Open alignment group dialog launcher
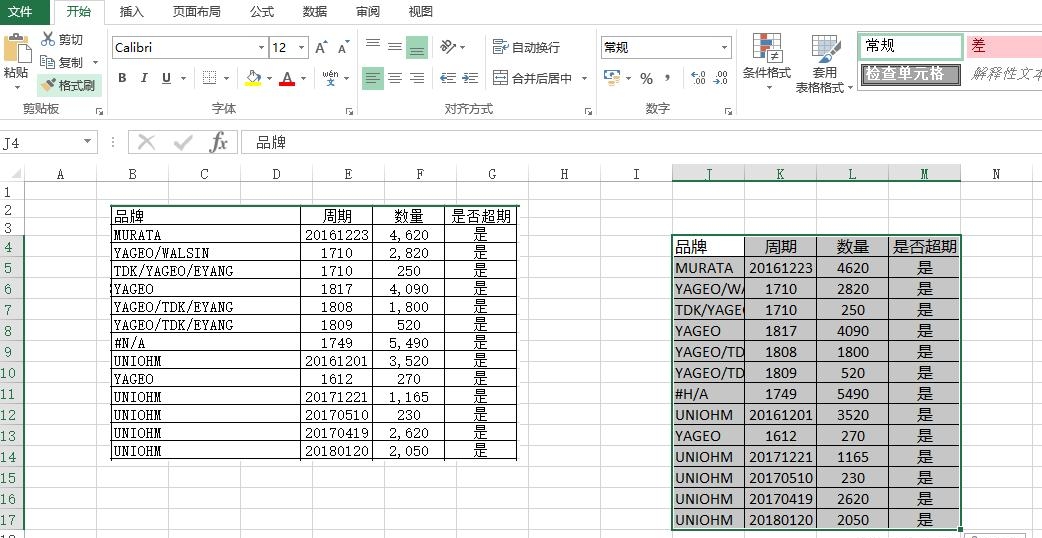Screen dimensions: 1042x538 (x=588, y=112)
